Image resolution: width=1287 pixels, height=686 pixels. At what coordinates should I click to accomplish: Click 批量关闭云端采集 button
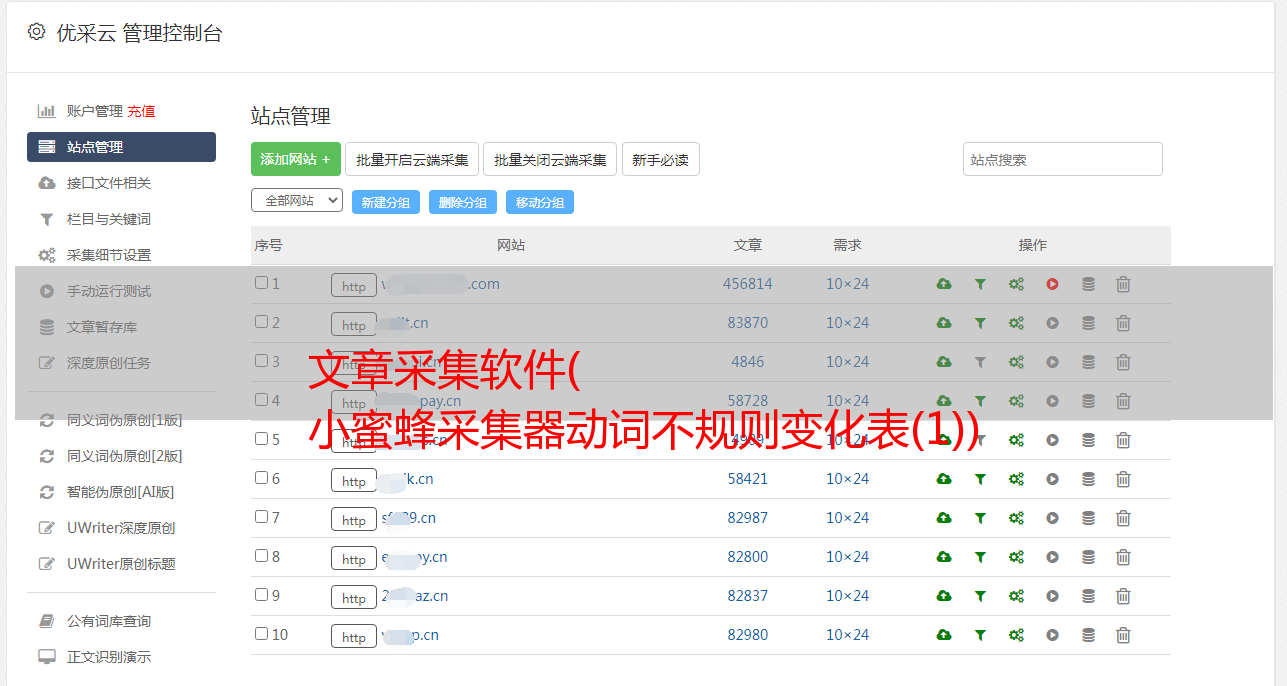pos(550,159)
